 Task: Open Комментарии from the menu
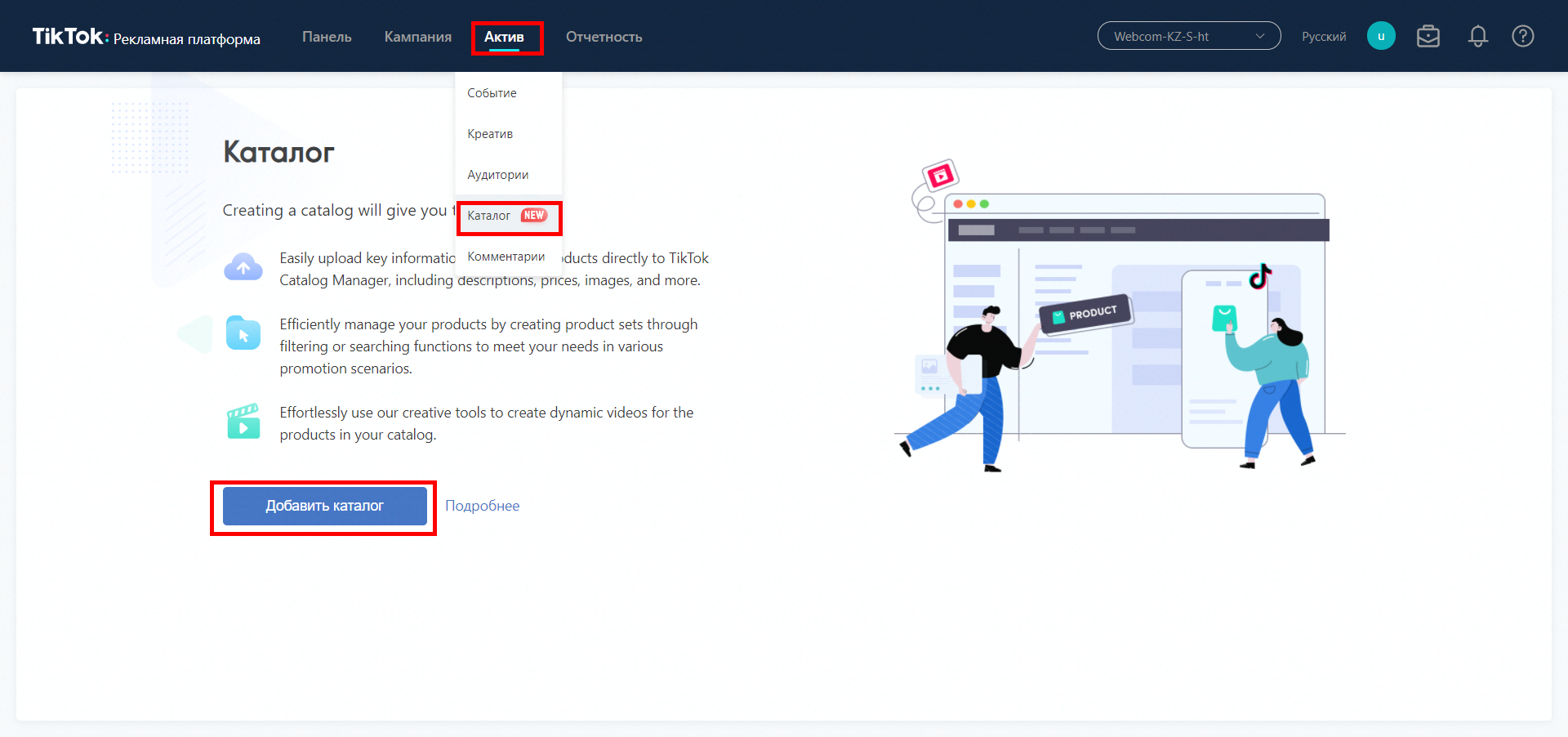pos(506,257)
